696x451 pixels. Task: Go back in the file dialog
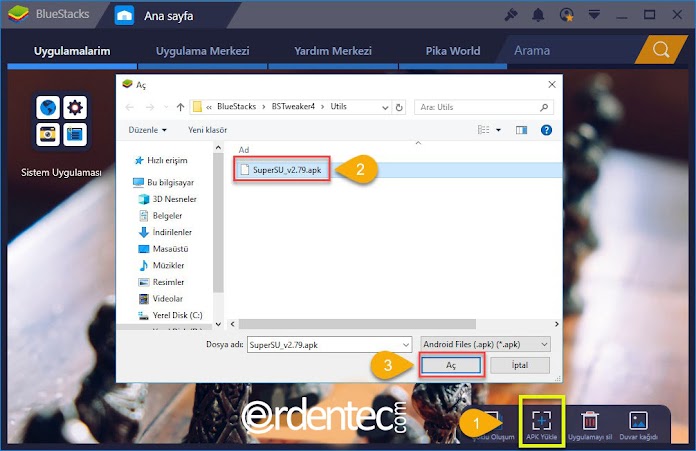coord(130,107)
